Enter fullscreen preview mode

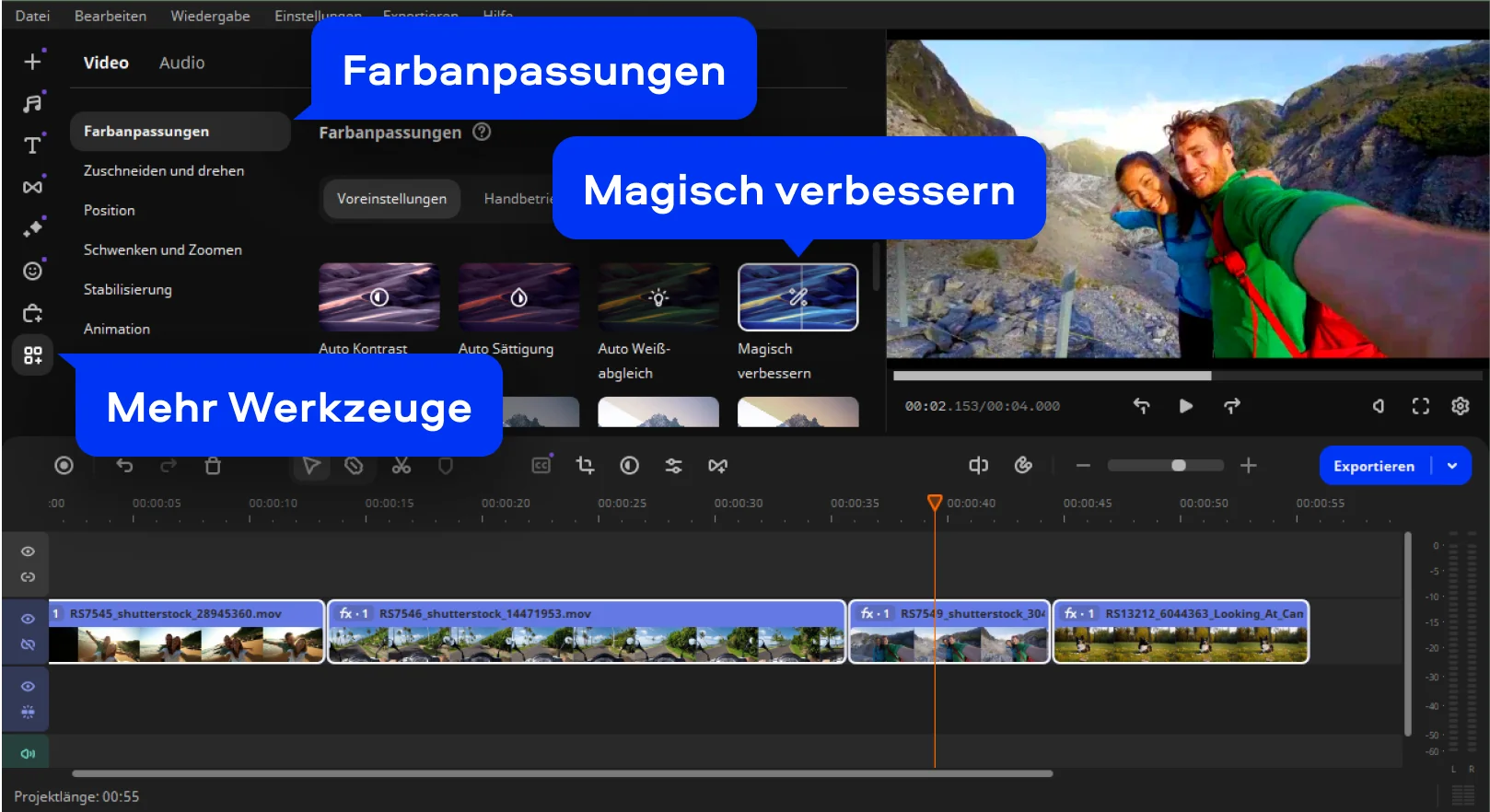(1420, 406)
